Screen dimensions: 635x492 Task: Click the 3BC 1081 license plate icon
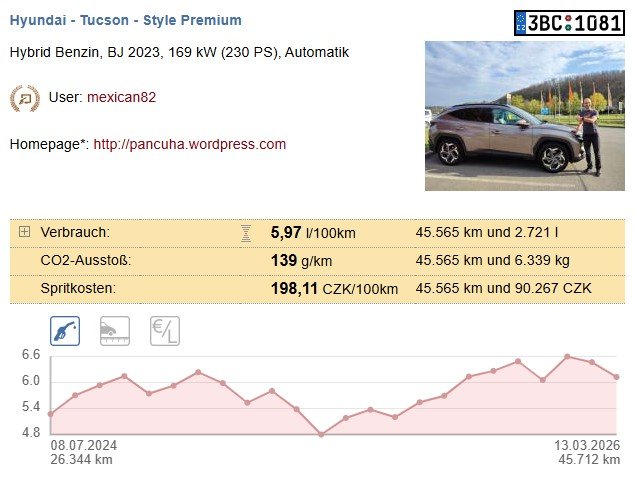point(568,23)
